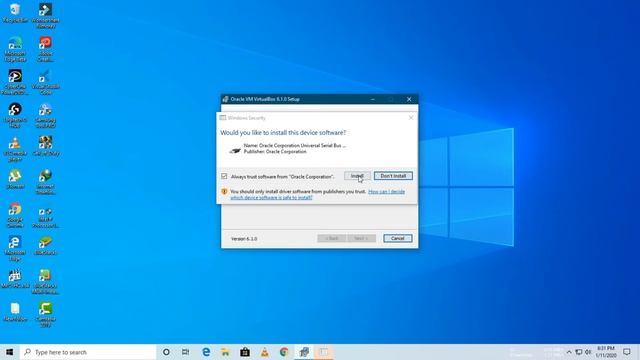The image size is (640, 360).
Task: Show hidden system tray icons
Action: point(569,352)
